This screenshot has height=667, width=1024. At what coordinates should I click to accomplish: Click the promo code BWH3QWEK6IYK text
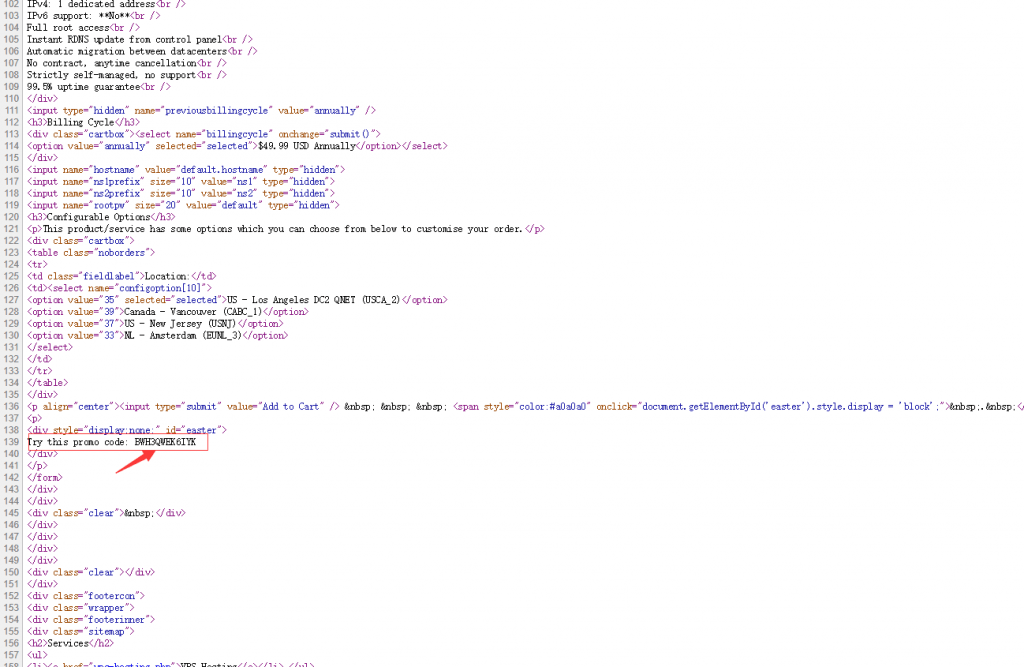tap(165, 441)
